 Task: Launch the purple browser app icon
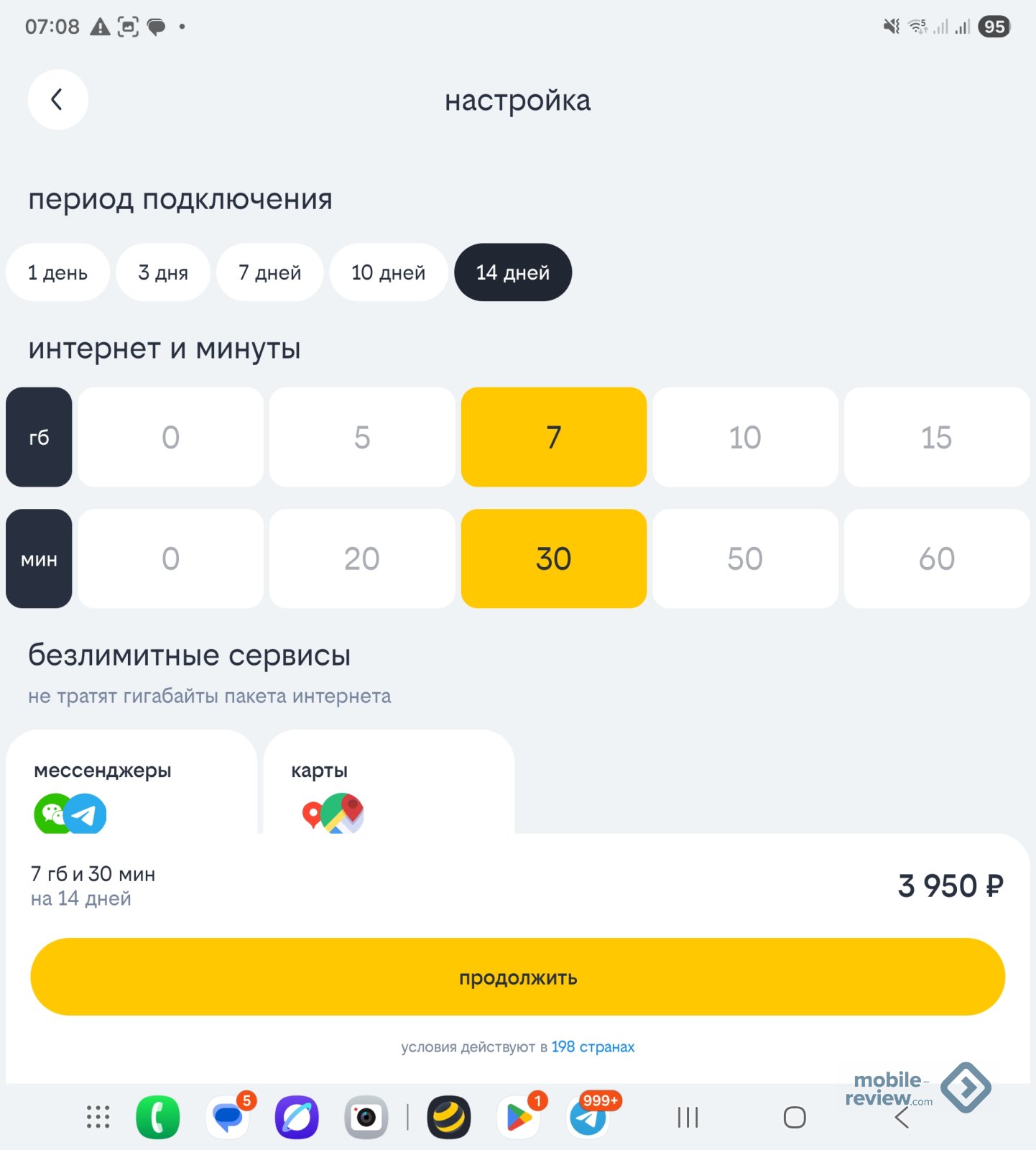[297, 1118]
